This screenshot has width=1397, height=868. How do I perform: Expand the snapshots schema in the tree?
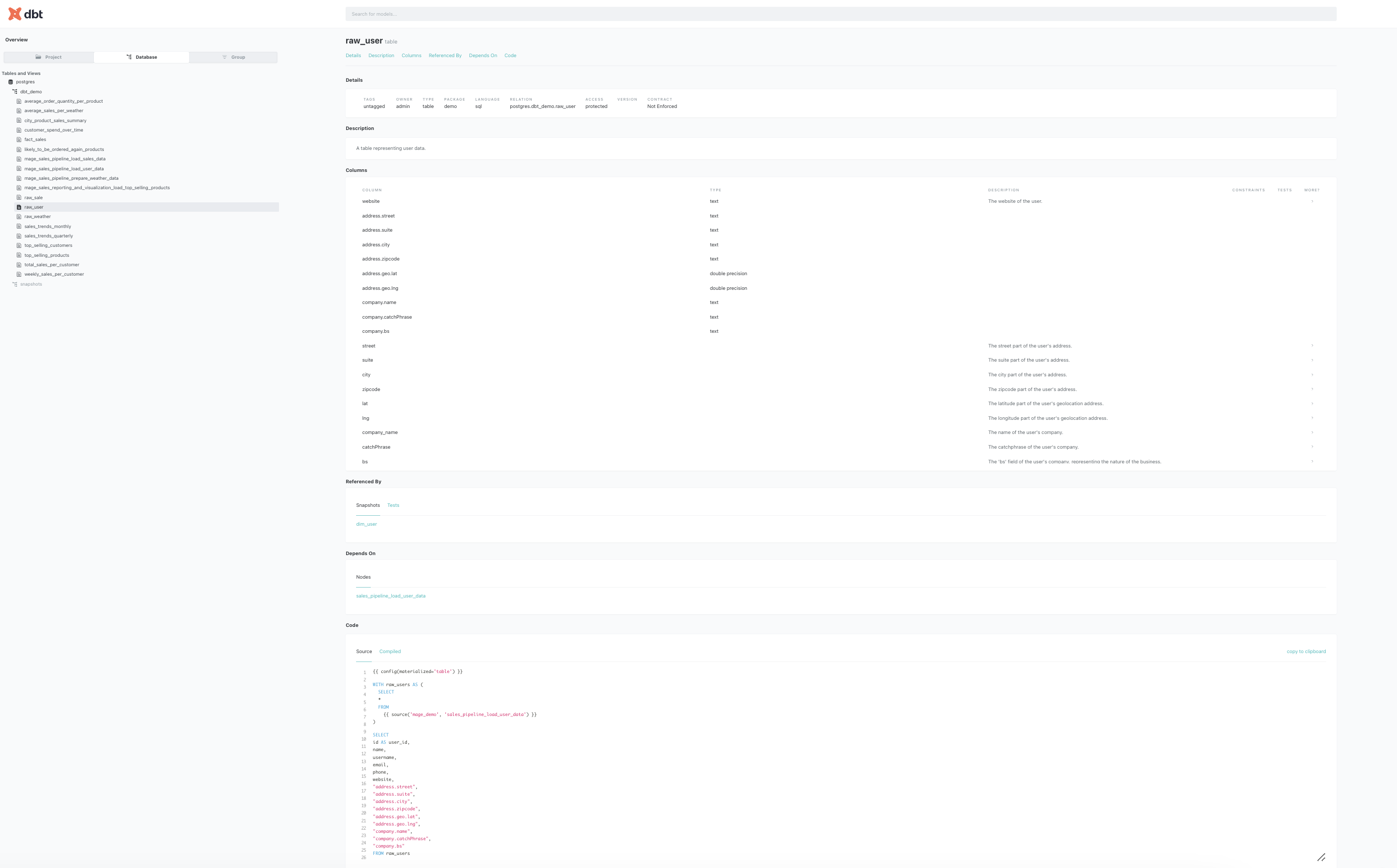(31, 284)
